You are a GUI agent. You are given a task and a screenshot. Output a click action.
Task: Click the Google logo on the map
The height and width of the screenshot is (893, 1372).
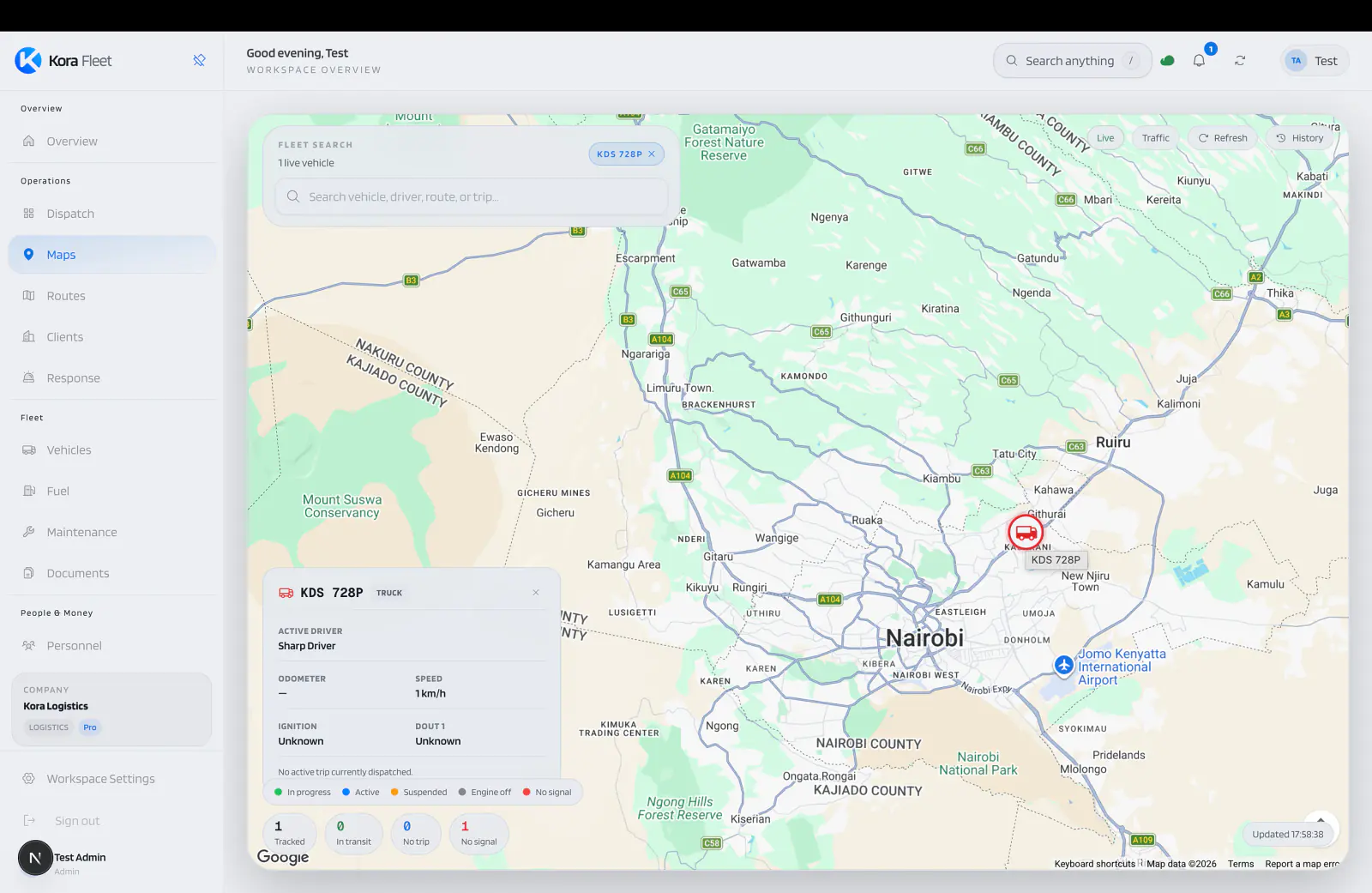pyautogui.click(x=283, y=857)
